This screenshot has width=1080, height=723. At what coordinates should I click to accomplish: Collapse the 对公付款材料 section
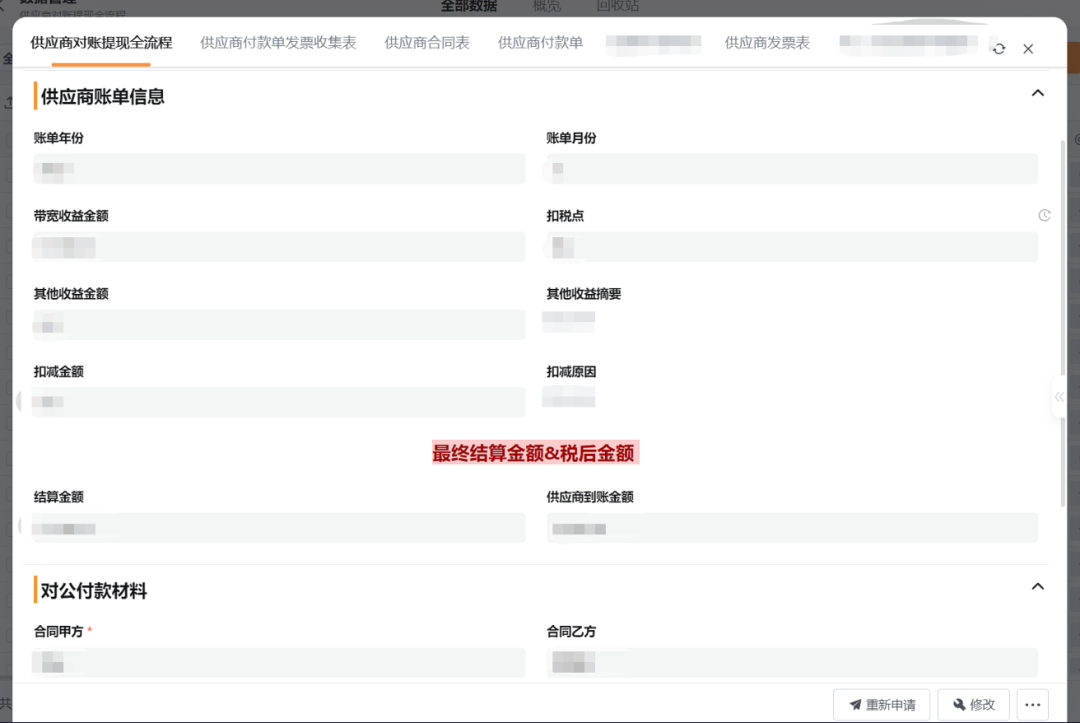pos(1037,587)
